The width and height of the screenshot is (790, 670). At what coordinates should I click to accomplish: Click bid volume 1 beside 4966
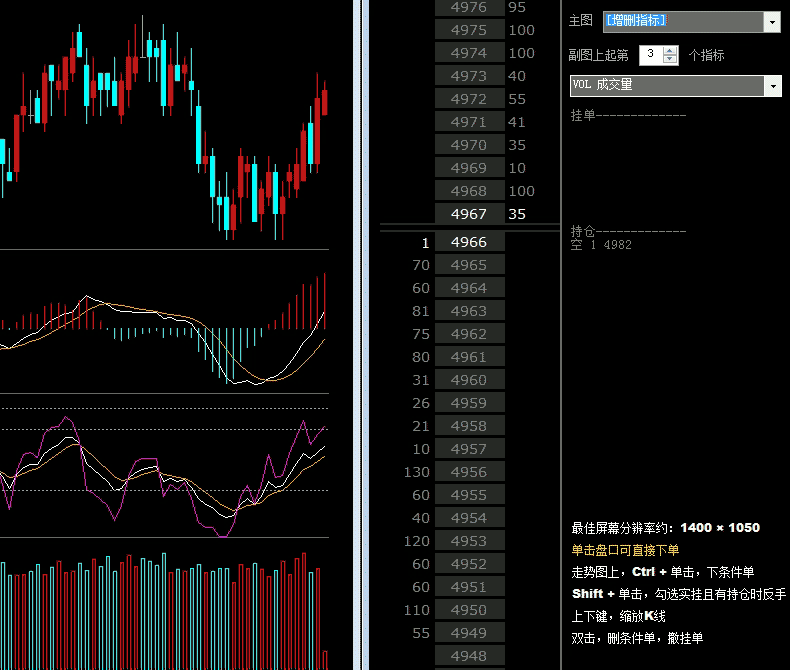(x=425, y=243)
